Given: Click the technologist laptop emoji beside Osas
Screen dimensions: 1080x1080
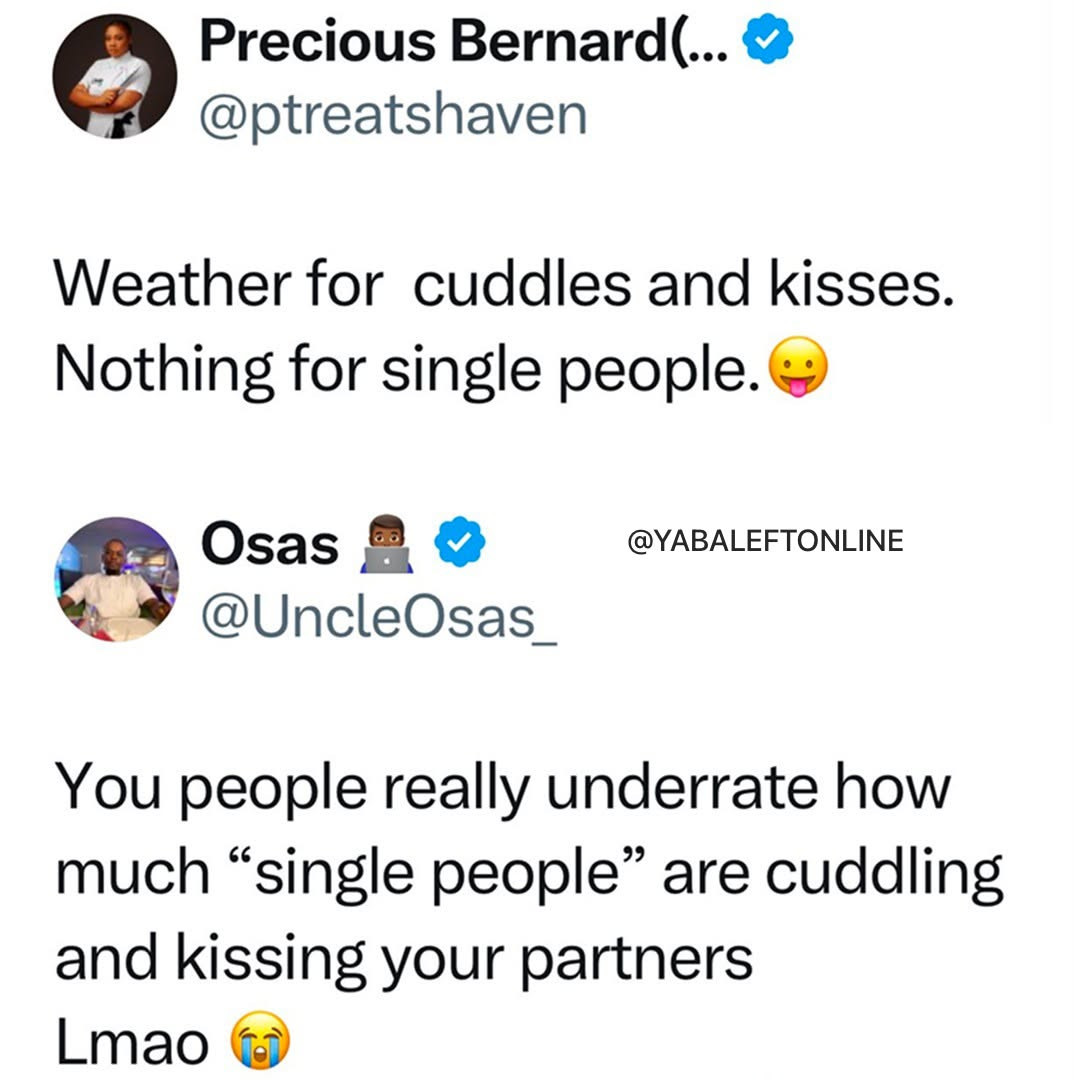Looking at the screenshot, I should 387,544.
